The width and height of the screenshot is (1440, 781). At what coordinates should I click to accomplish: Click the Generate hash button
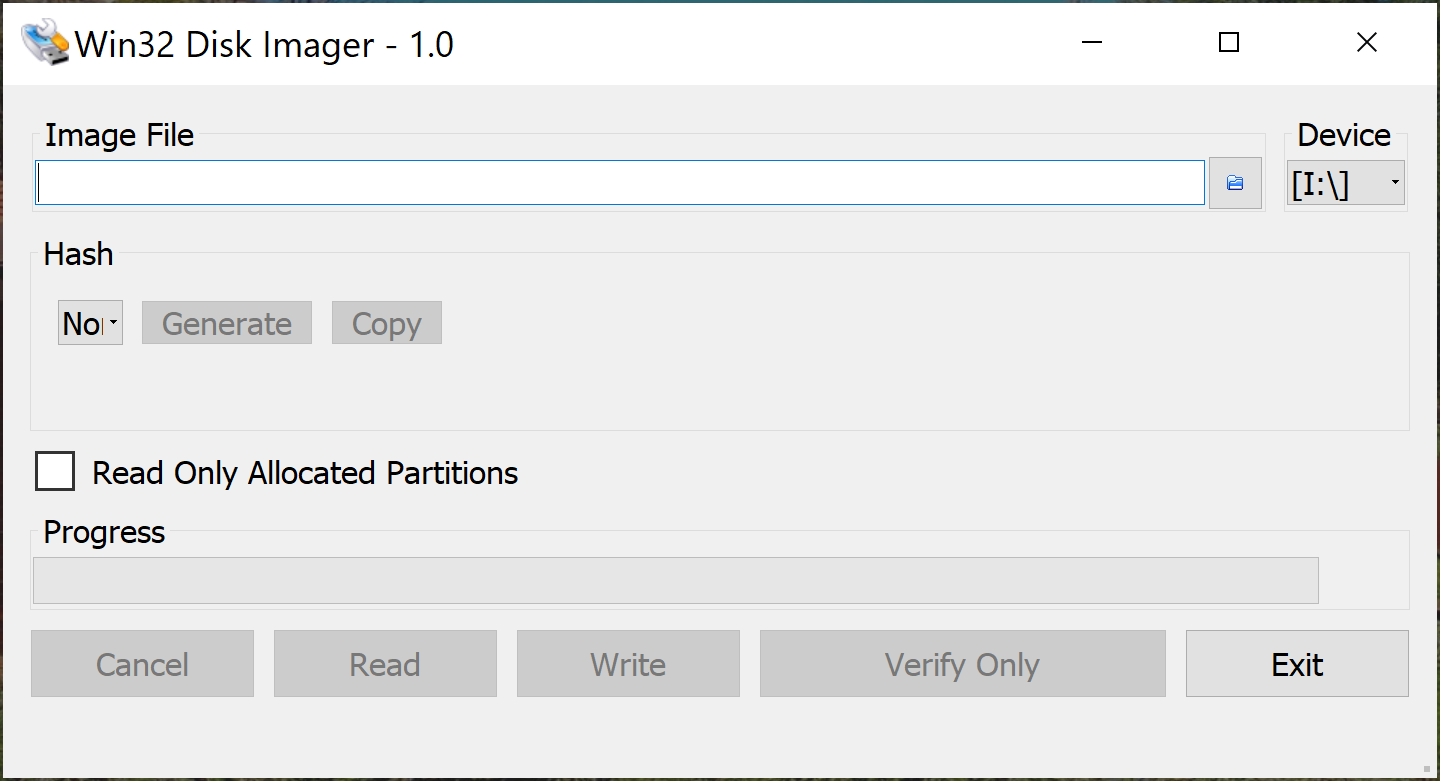tap(227, 323)
